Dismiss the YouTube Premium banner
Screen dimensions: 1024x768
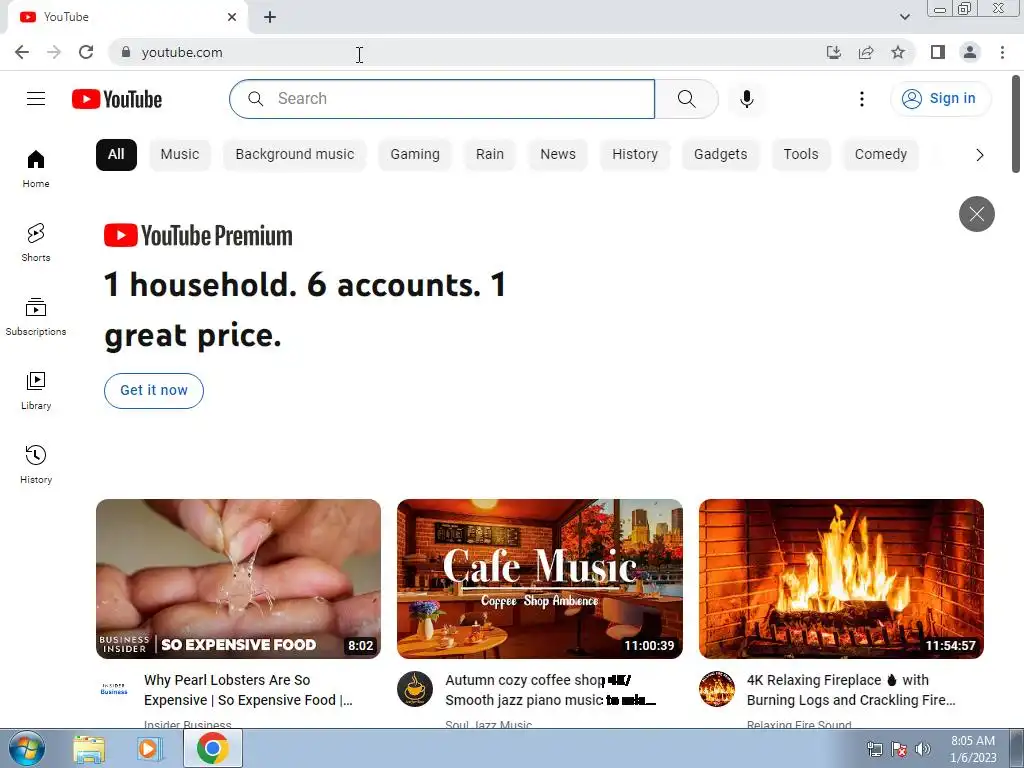[x=976, y=214]
